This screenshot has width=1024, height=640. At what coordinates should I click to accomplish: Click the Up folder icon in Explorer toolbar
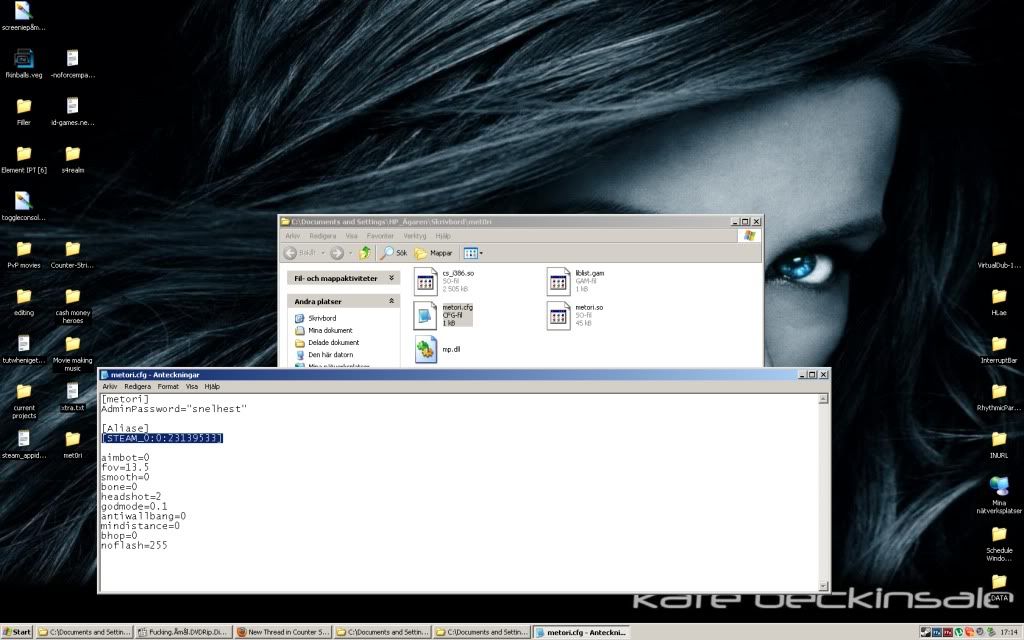(366, 253)
